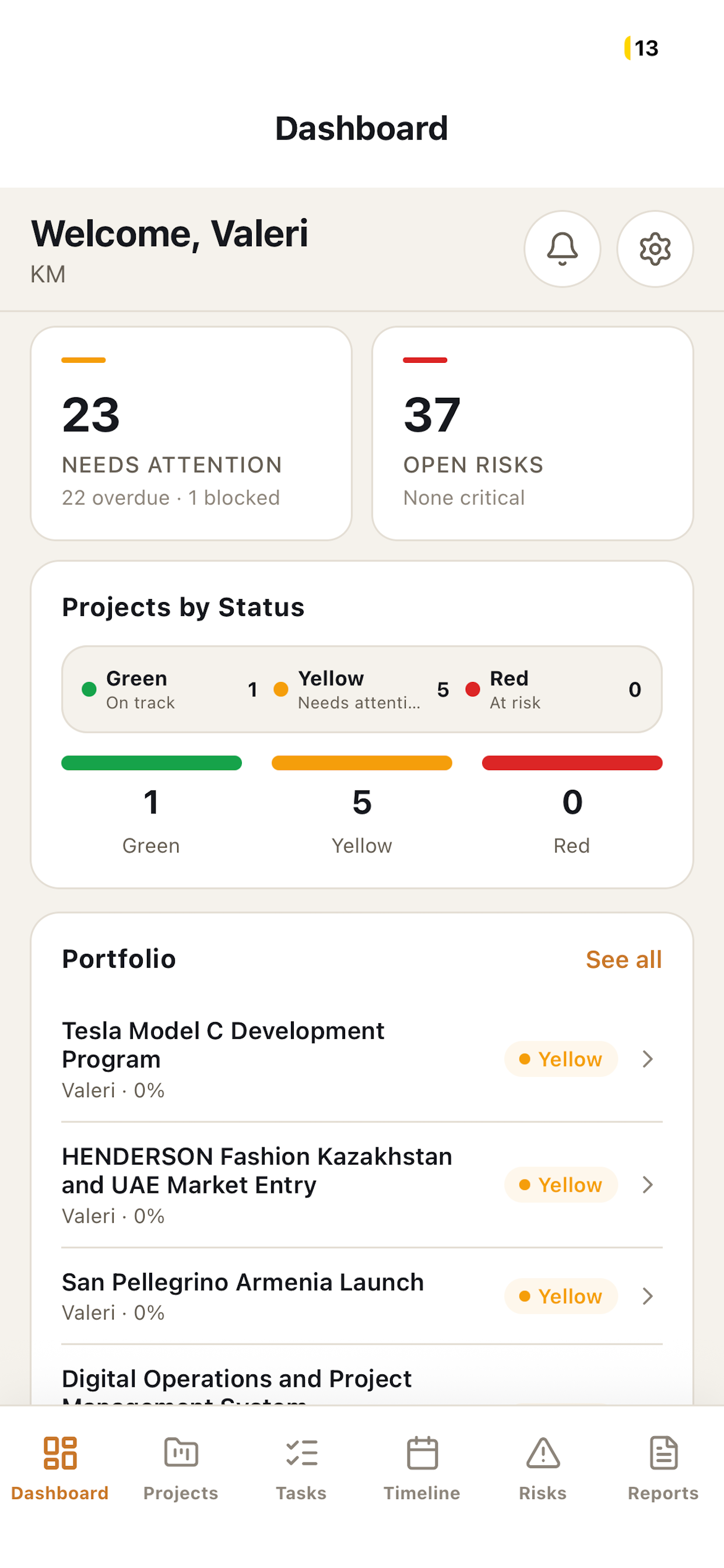
Task: Switch to the Timeline tab label
Action: pos(421,1493)
